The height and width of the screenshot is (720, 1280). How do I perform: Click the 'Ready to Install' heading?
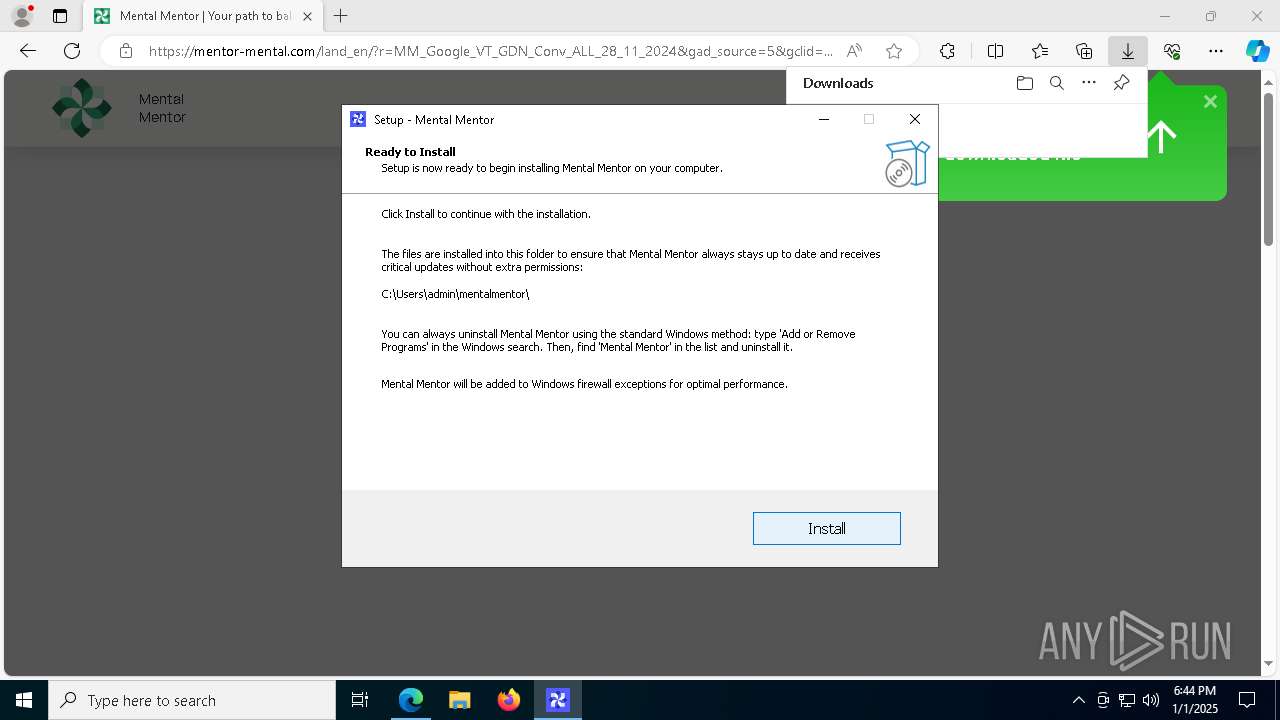pos(410,152)
